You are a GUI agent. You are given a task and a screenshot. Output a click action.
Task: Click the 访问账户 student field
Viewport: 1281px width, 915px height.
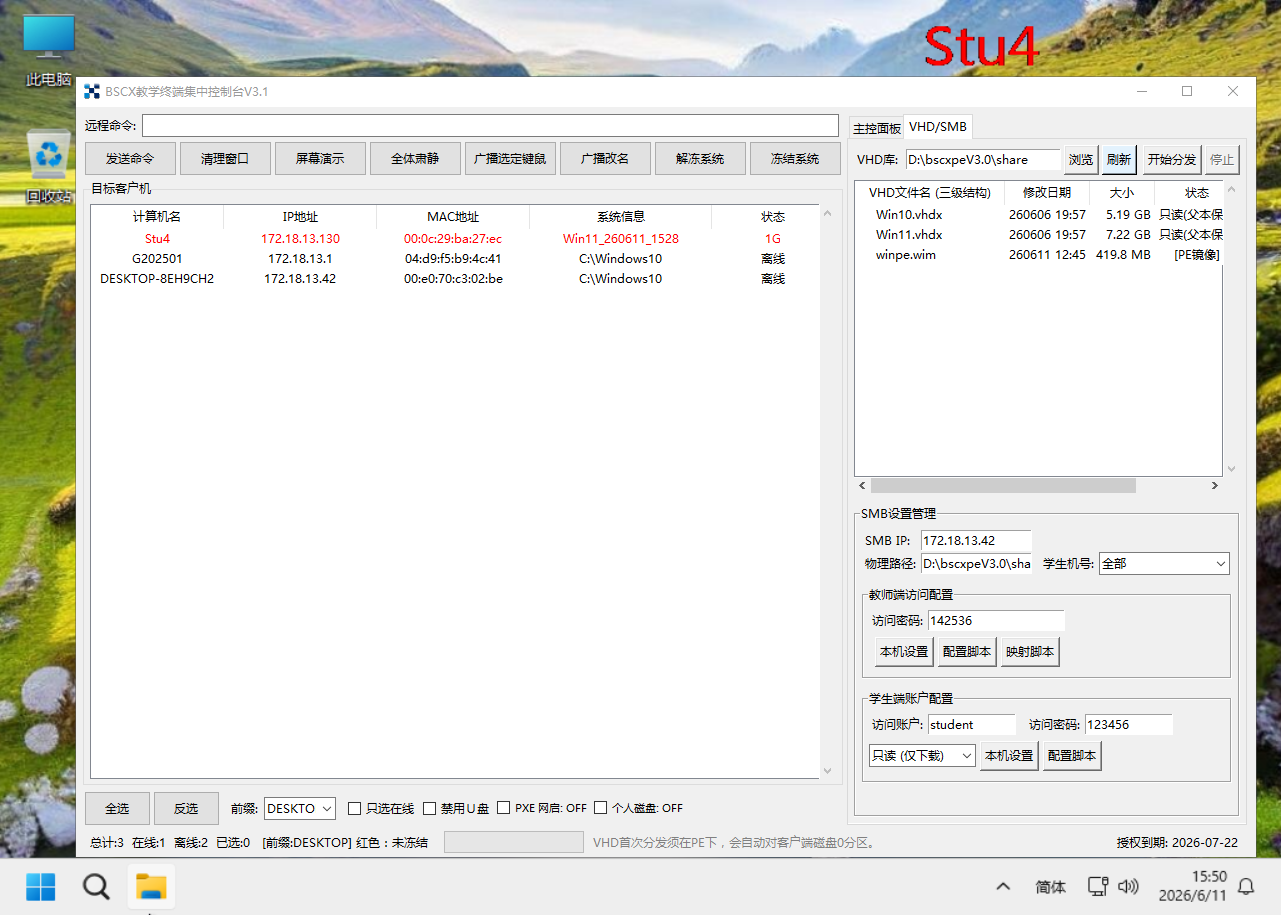point(971,725)
